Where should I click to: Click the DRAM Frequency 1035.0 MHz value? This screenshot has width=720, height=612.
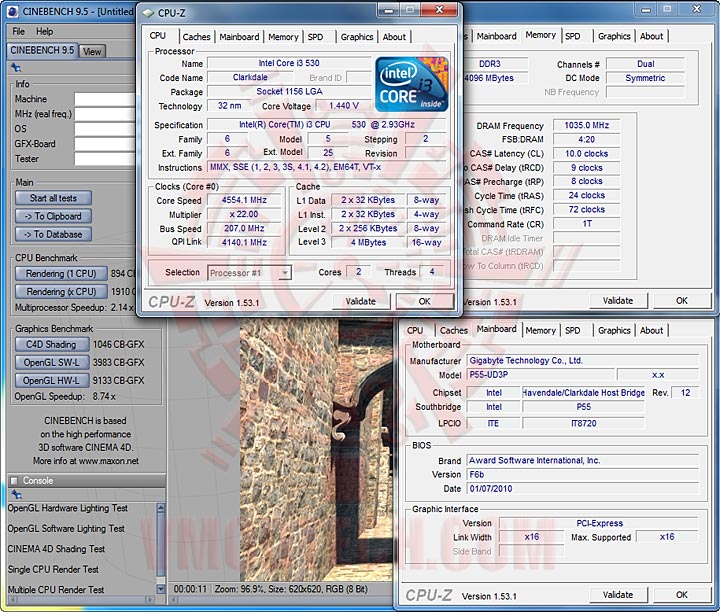pyautogui.click(x=586, y=125)
